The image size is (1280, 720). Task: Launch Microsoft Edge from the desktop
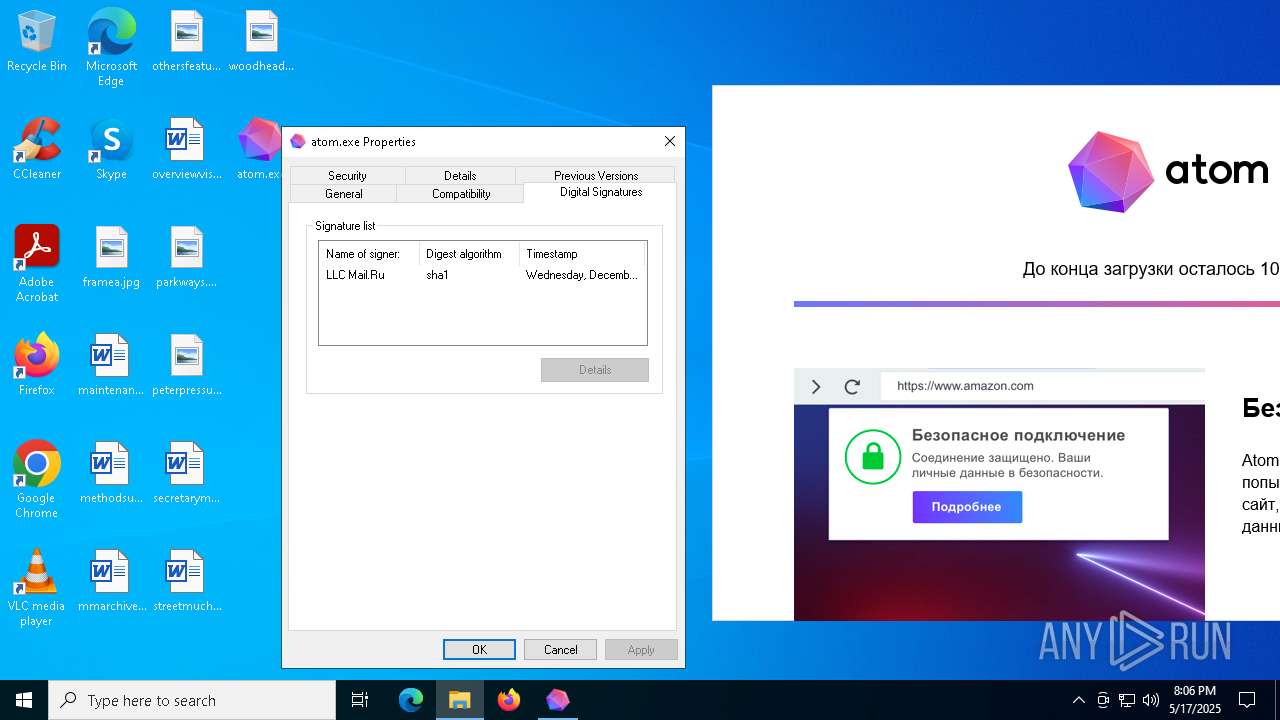click(x=111, y=47)
